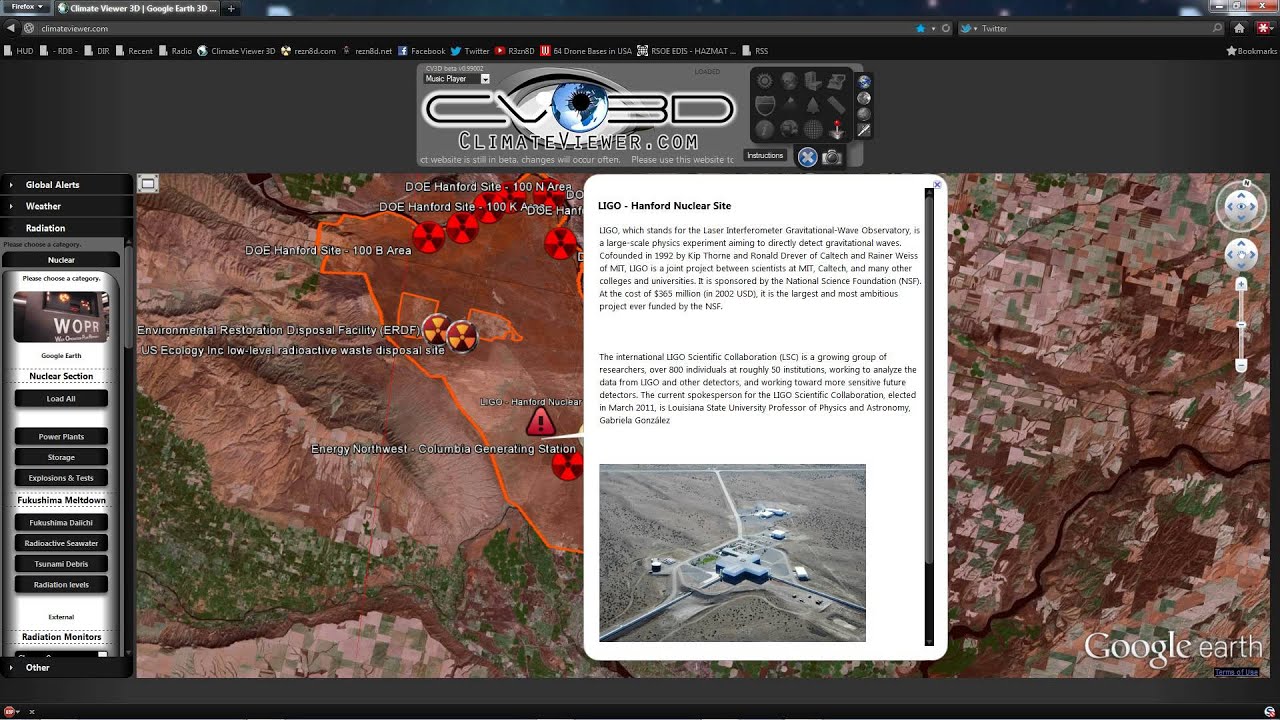Screen dimensions: 1280x720
Task: Click the Instructions button
Action: (765, 155)
